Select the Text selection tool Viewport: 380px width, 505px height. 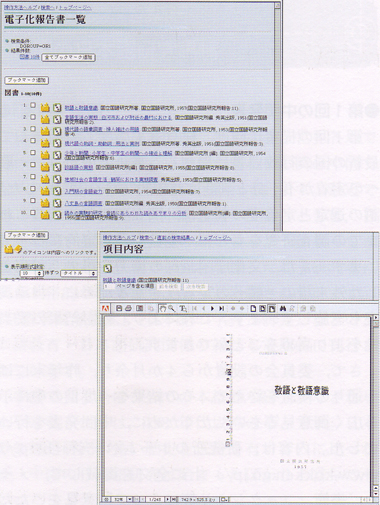pos(183,308)
